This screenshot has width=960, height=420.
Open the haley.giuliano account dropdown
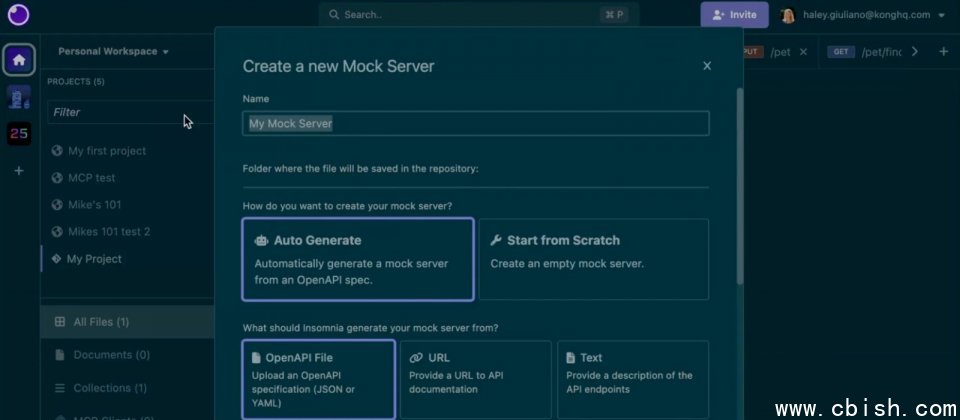[939, 16]
